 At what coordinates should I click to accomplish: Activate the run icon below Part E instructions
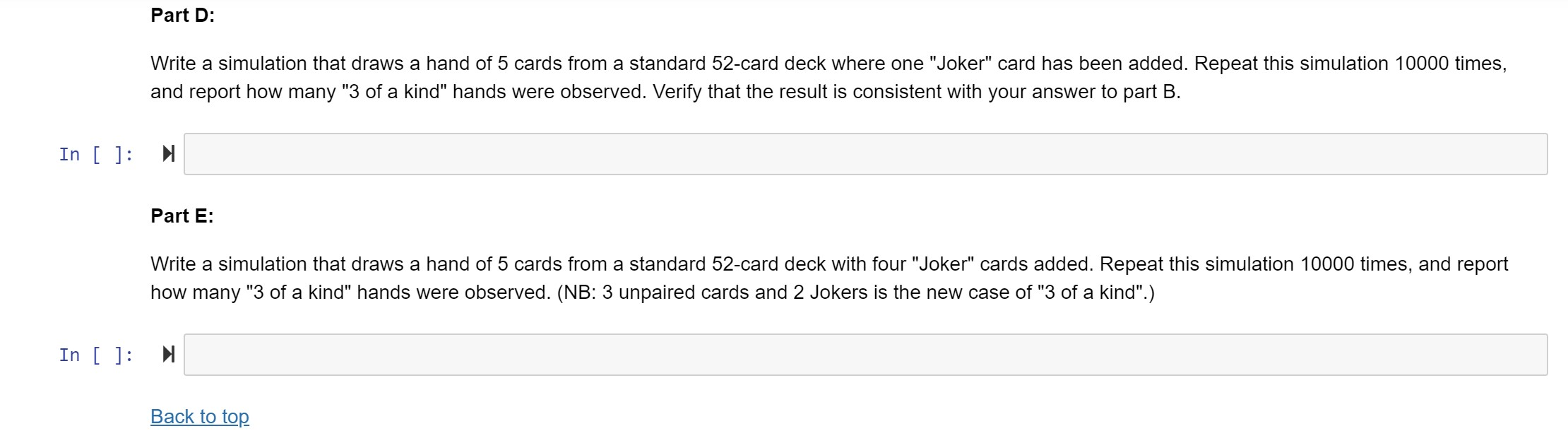(167, 355)
